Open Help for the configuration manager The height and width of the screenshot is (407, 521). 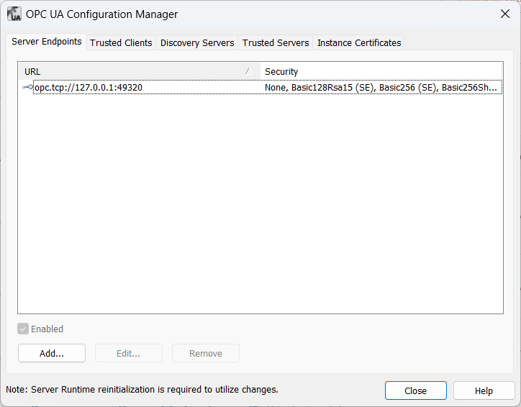484,391
